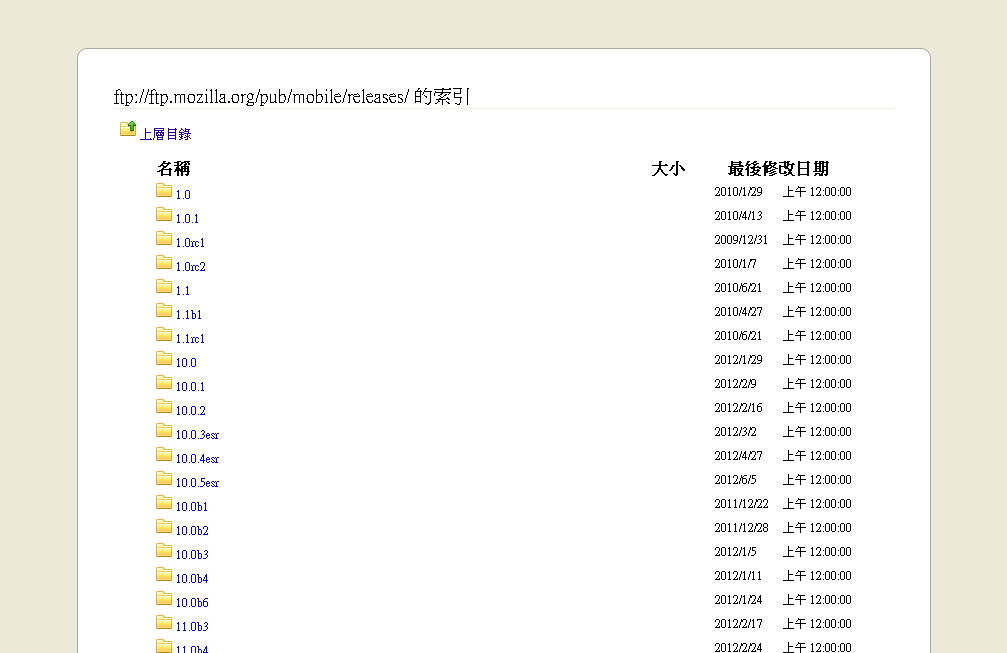The image size is (1007, 653).
Task: Sort by 名稱 column header
Action: [173, 169]
